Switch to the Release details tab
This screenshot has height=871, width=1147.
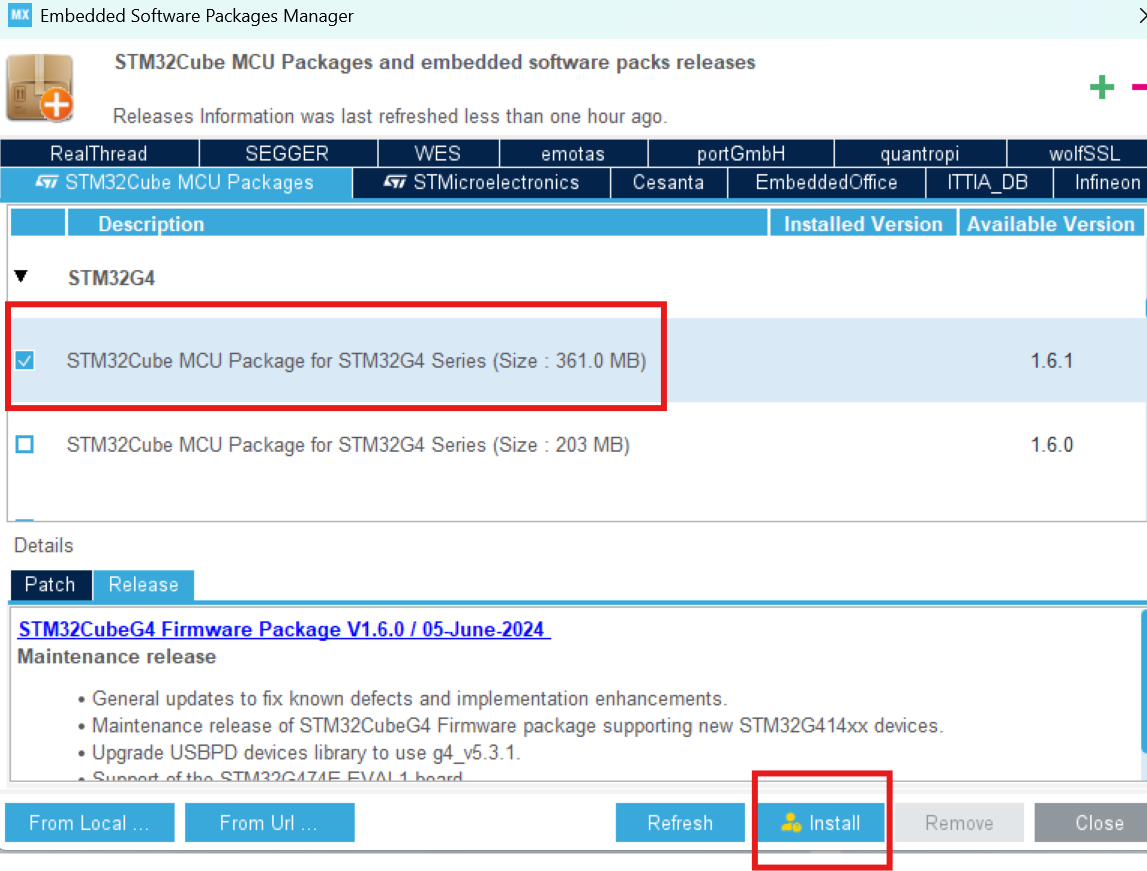click(x=143, y=585)
